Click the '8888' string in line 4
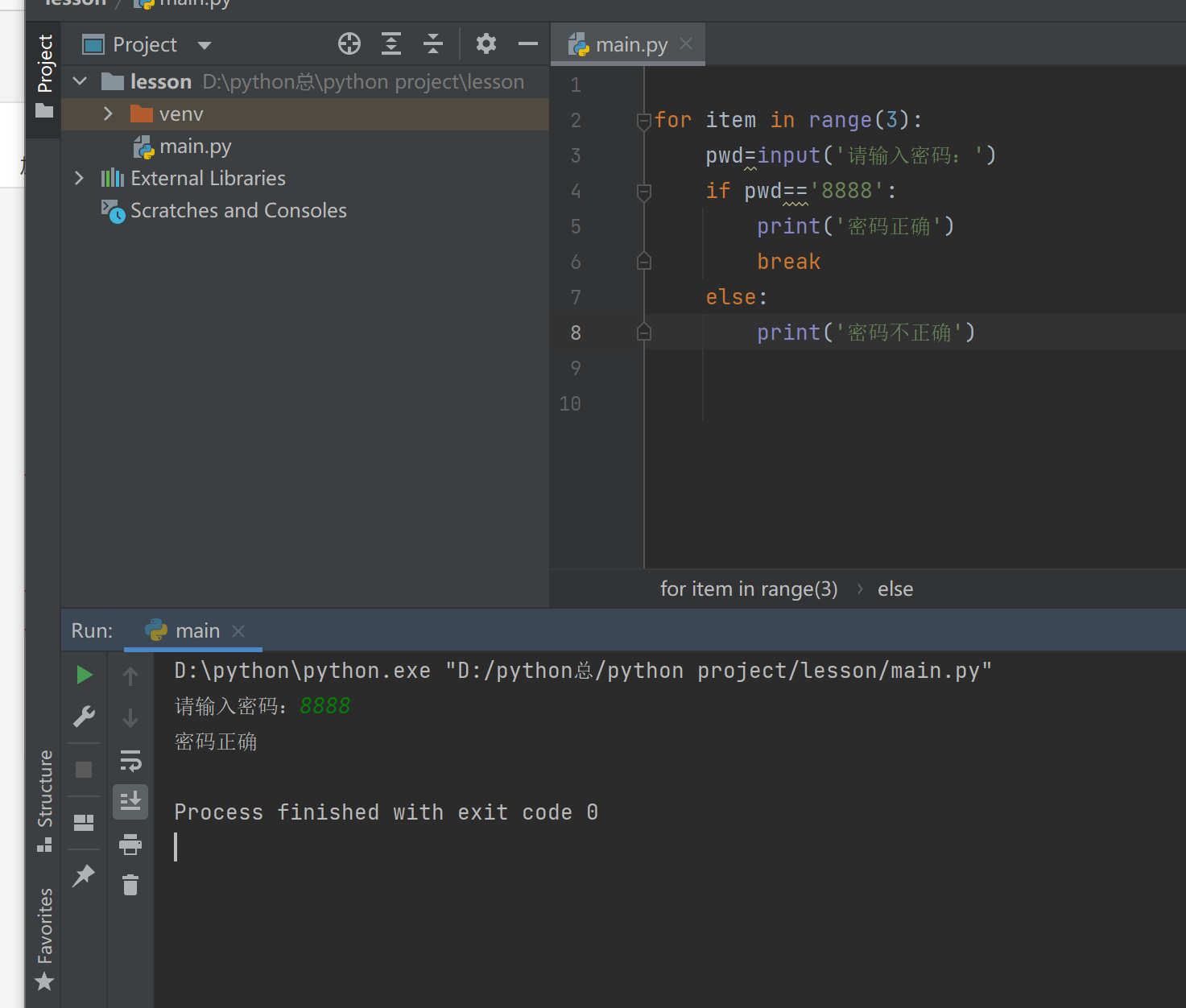Viewport: 1186px width, 1008px height. point(847,191)
